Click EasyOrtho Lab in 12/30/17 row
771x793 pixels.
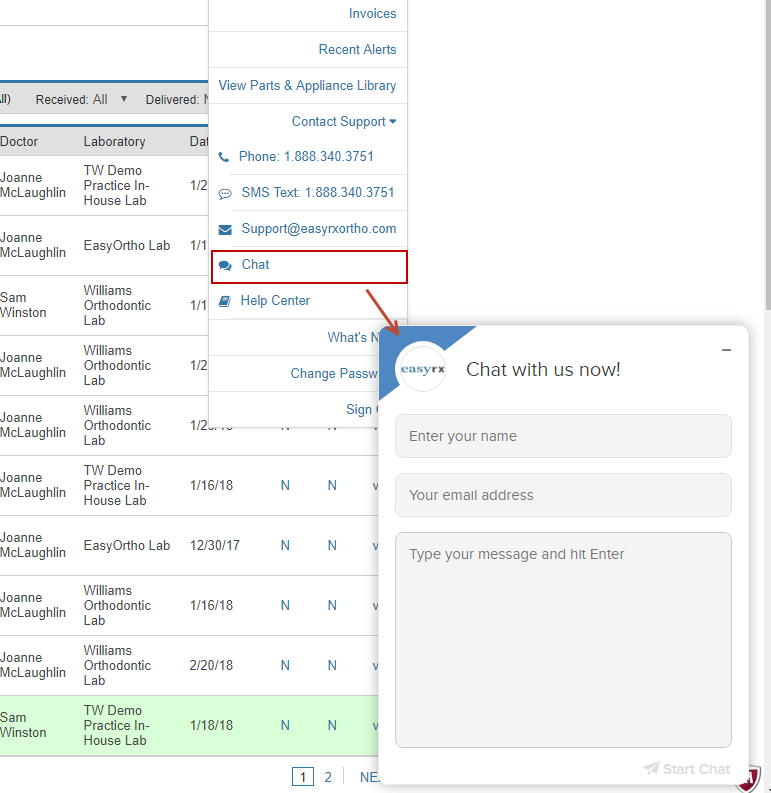tap(126, 546)
